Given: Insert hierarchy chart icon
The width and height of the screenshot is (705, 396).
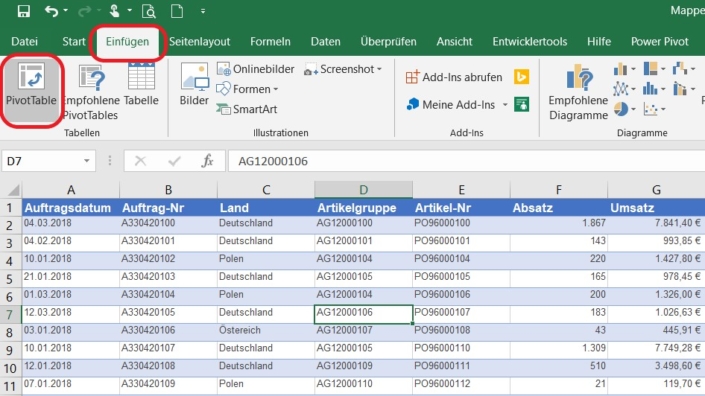Looking at the screenshot, I should (654, 69).
